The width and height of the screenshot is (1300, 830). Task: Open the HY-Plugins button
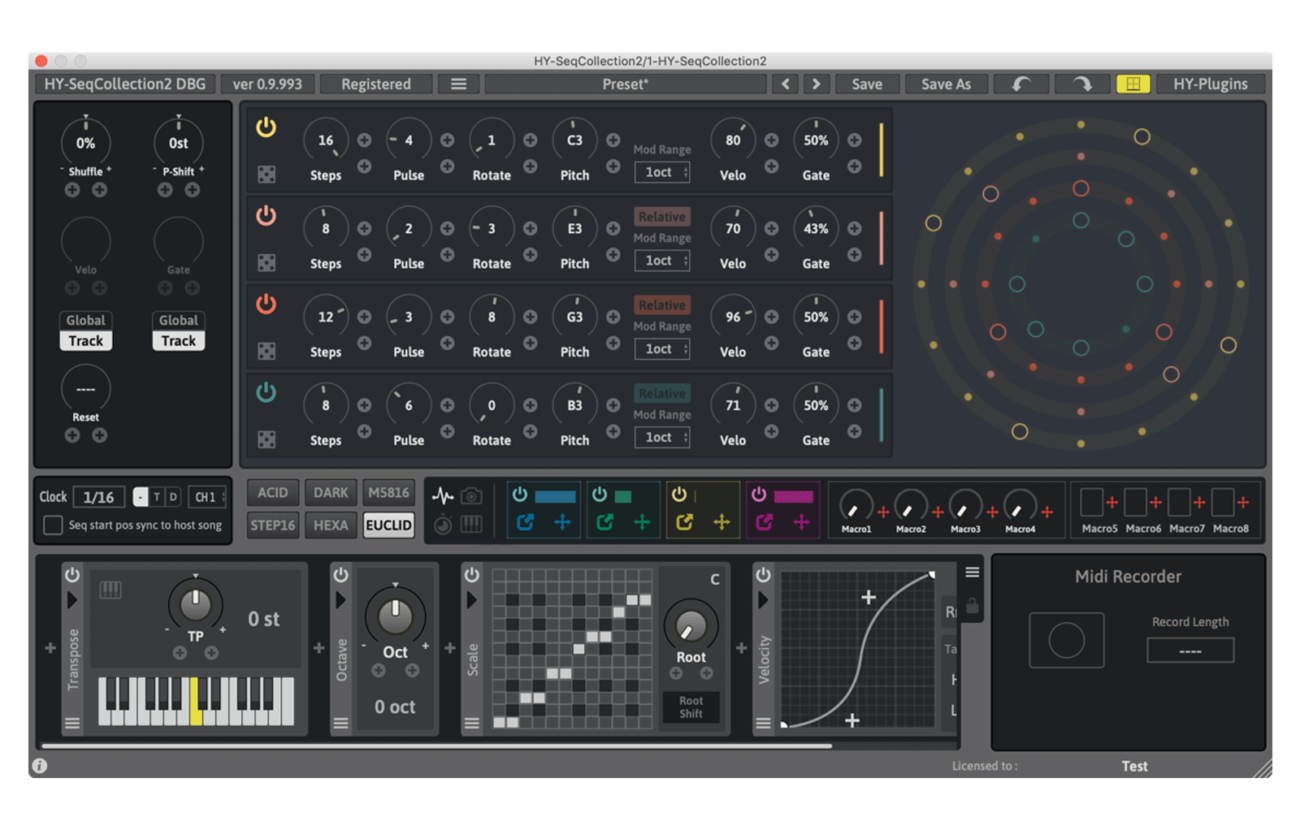pos(1210,84)
